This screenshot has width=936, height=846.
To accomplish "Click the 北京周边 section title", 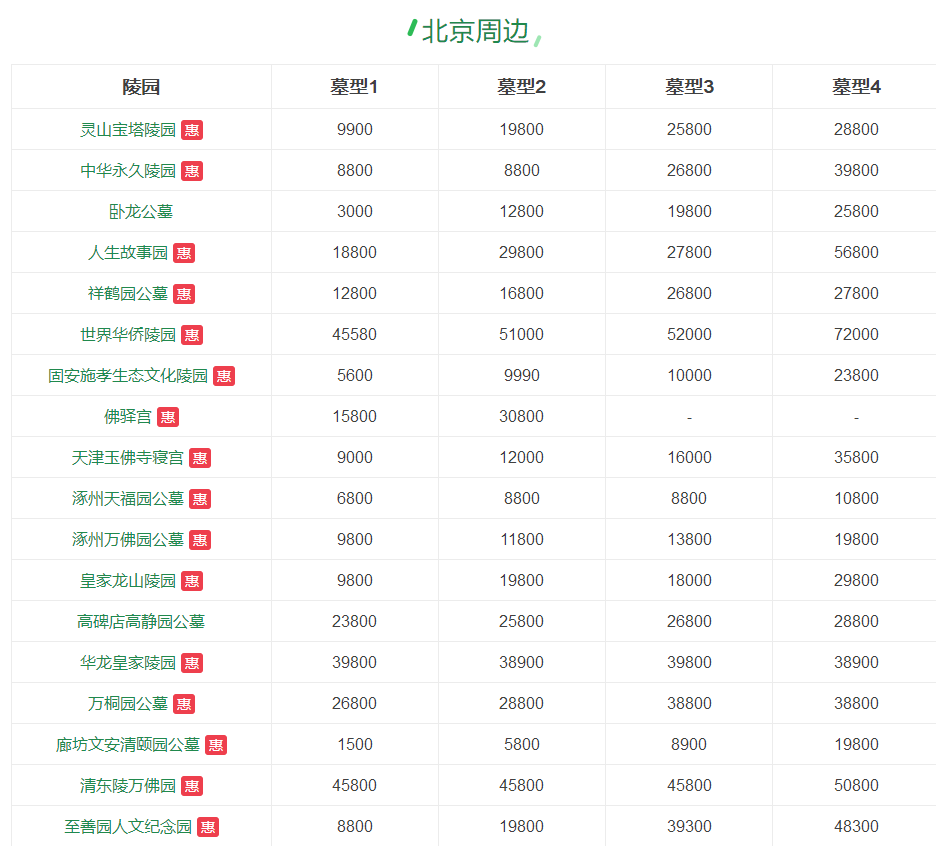I will (x=475, y=31).
